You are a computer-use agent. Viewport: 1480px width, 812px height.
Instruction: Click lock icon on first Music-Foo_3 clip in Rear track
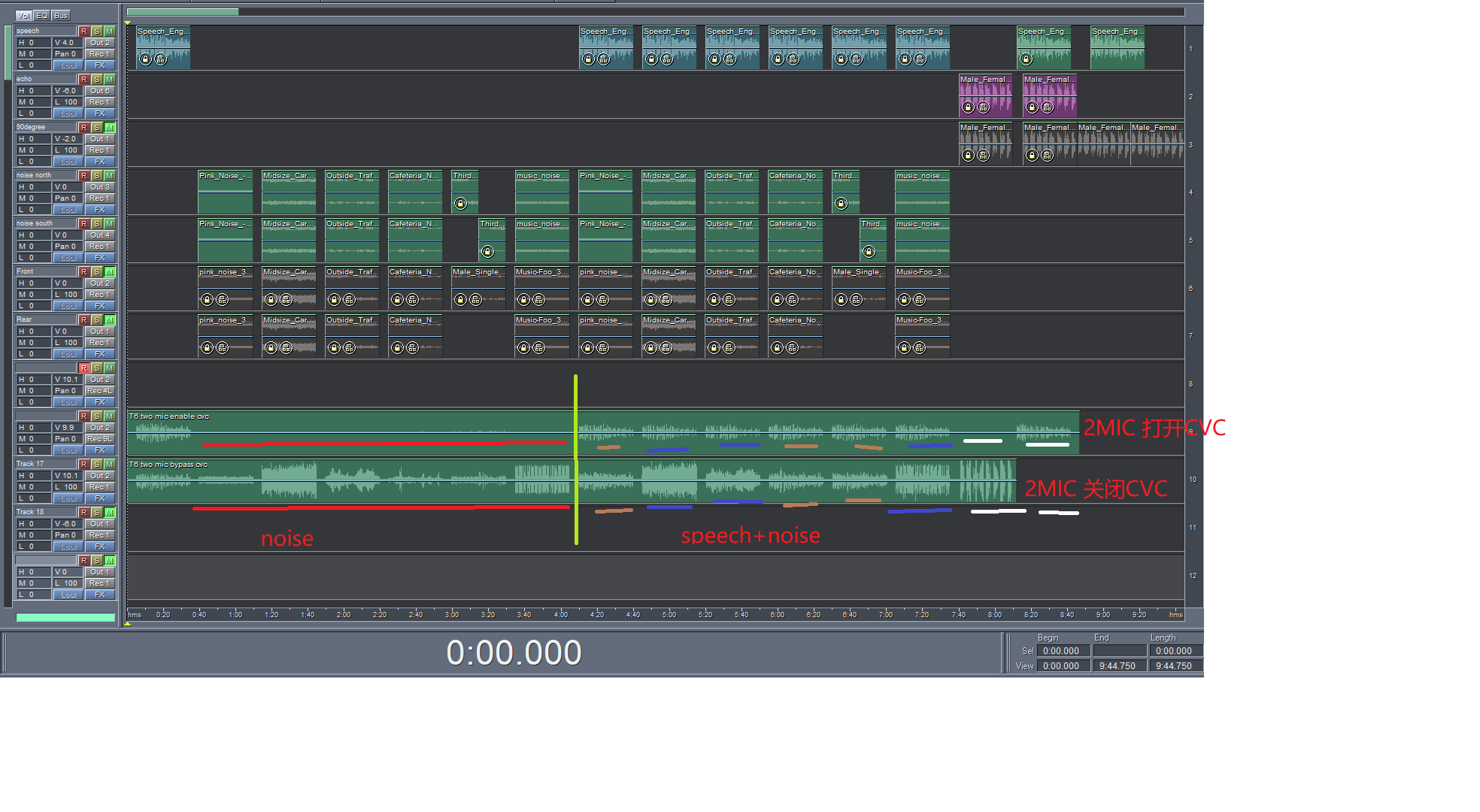[x=524, y=347]
